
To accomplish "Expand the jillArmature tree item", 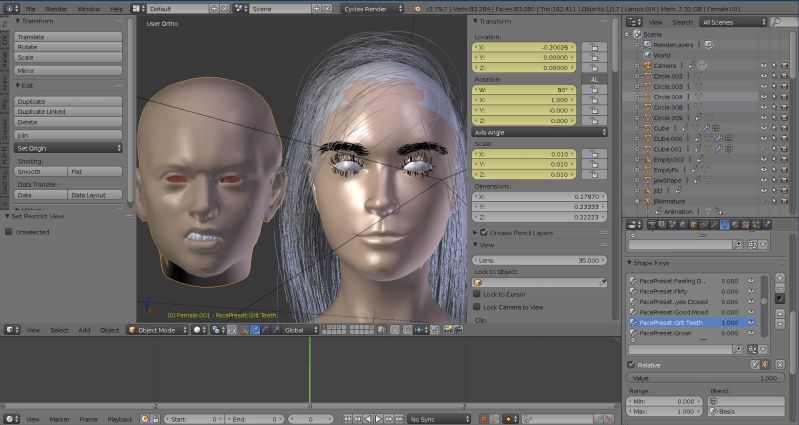I will [x=637, y=201].
